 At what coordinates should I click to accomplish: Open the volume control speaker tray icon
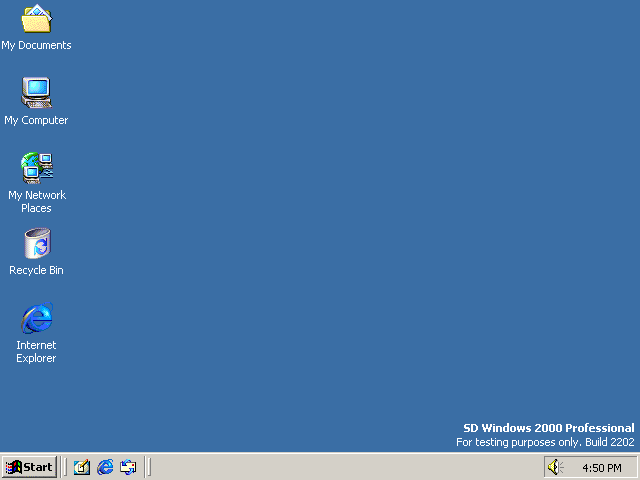click(x=555, y=467)
